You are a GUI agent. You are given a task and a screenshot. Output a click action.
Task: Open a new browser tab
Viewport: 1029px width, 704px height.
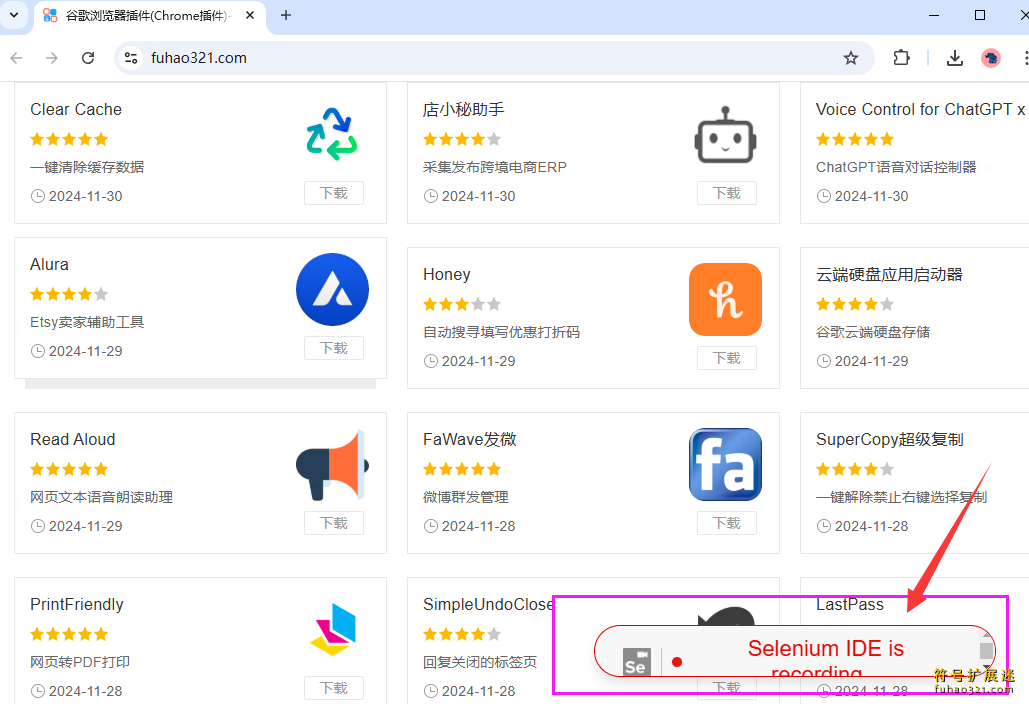click(285, 15)
